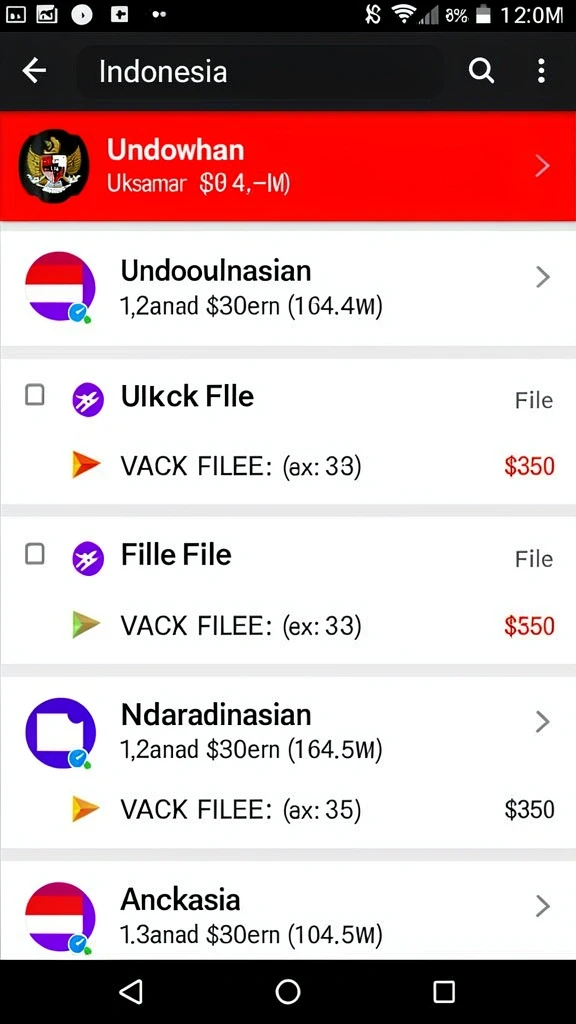Tap the Anckasia flag avatar
The height and width of the screenshot is (1024, 576).
(60, 918)
